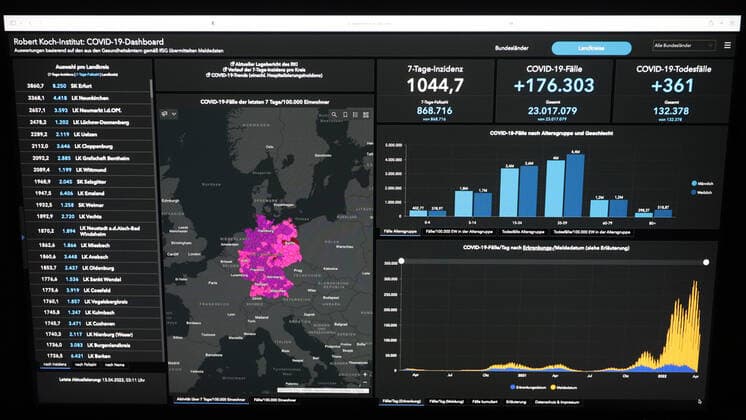The image size is (746, 420).
Task: Select the LK Burgenlandkreis row
Action: coord(101,345)
